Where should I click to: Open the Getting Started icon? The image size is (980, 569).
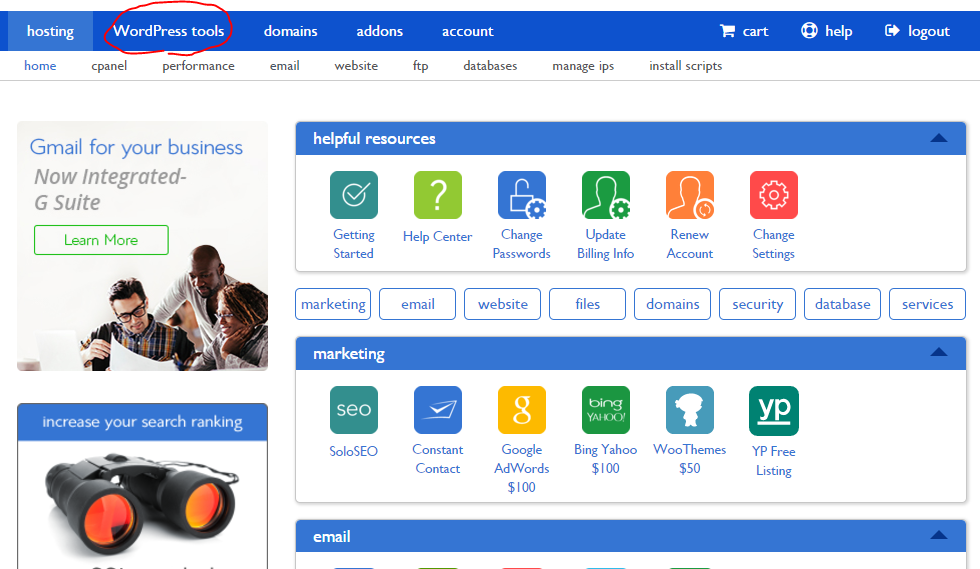(354, 195)
